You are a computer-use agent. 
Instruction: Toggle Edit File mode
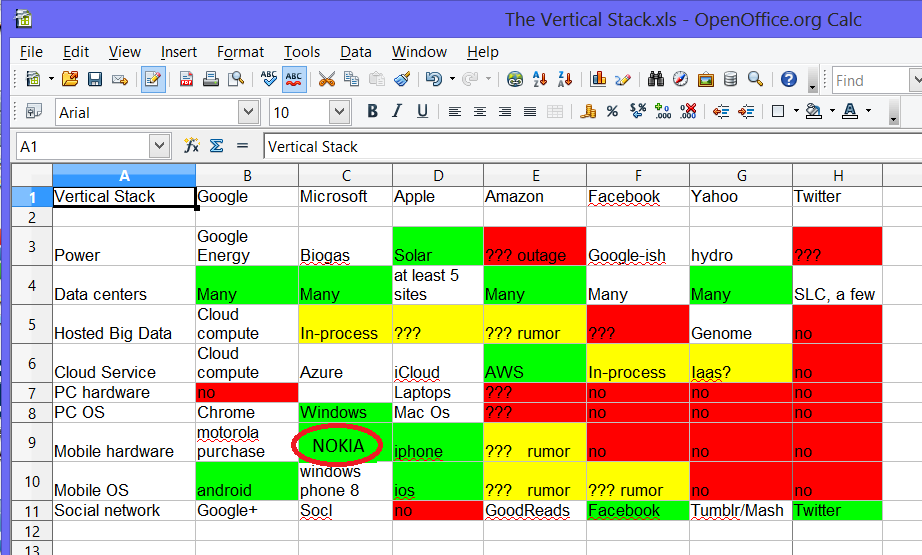pos(153,79)
